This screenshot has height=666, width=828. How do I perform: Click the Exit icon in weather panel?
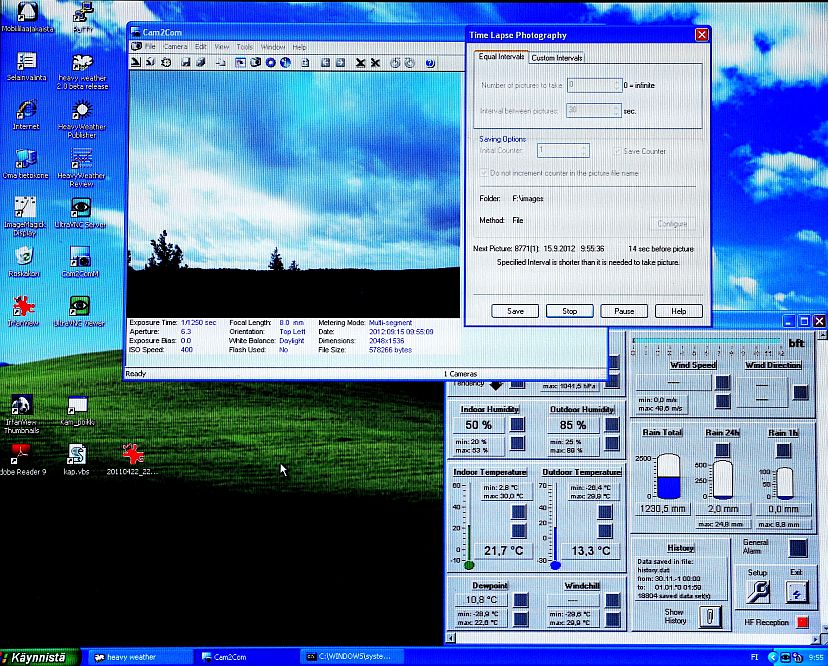point(796,592)
